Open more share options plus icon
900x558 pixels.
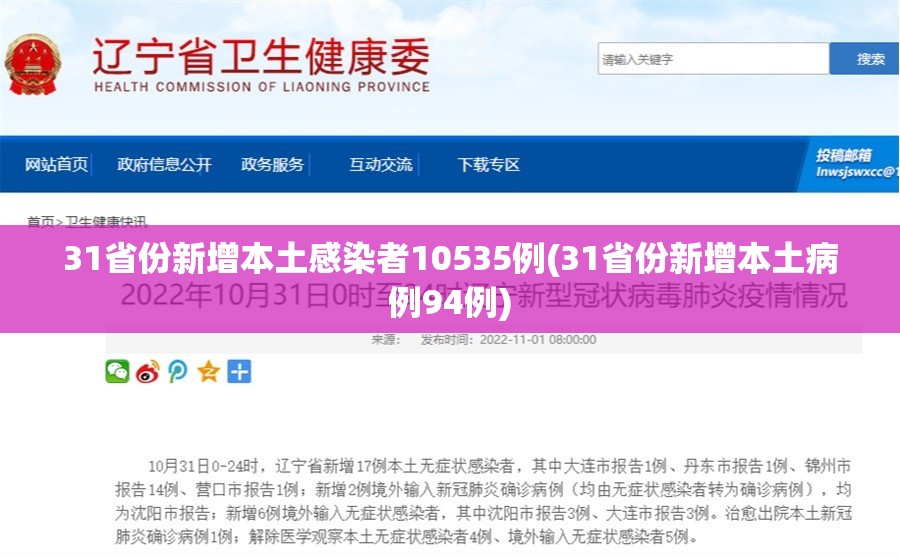coord(239,371)
